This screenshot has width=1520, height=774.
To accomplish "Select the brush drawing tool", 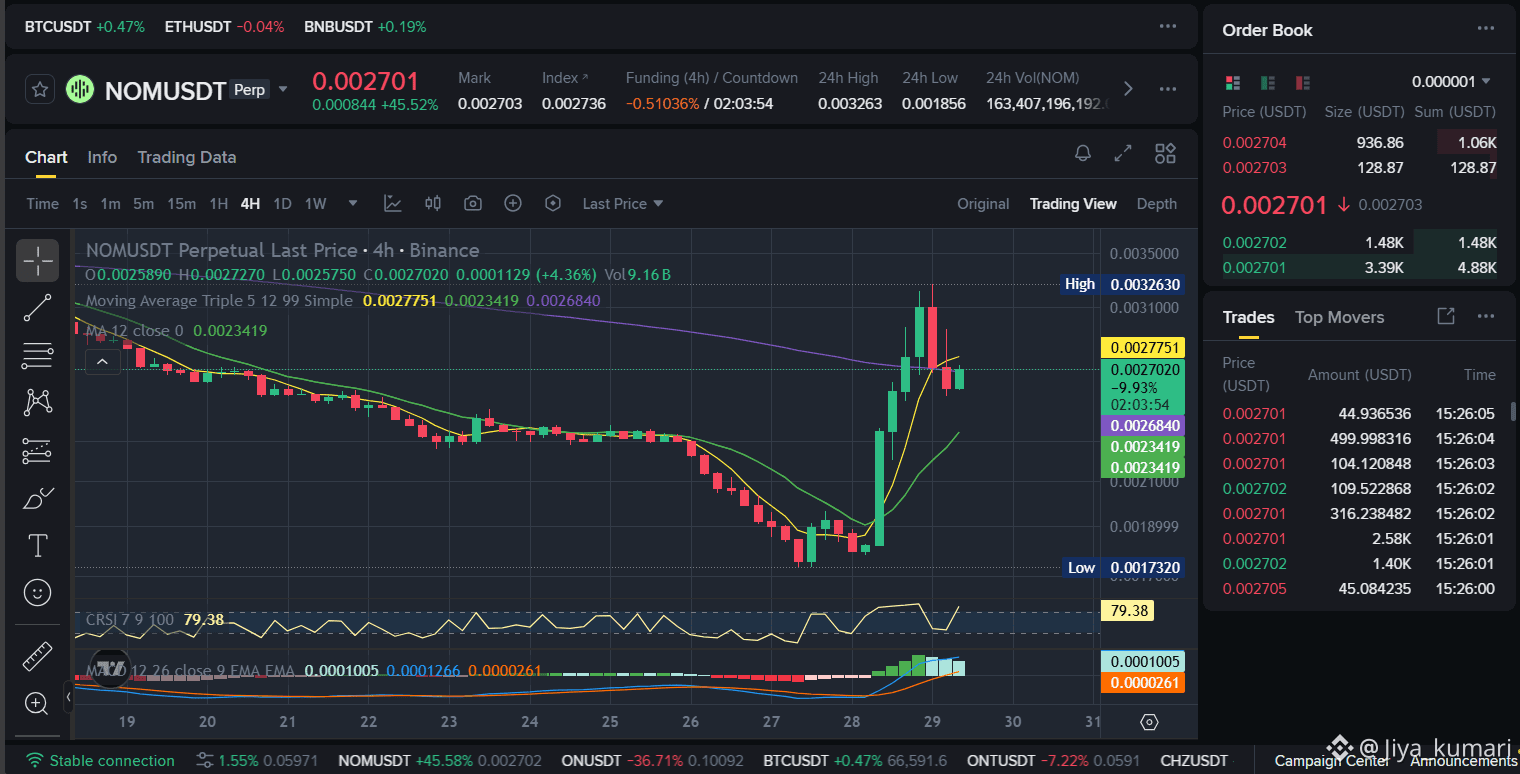I will (x=37, y=498).
